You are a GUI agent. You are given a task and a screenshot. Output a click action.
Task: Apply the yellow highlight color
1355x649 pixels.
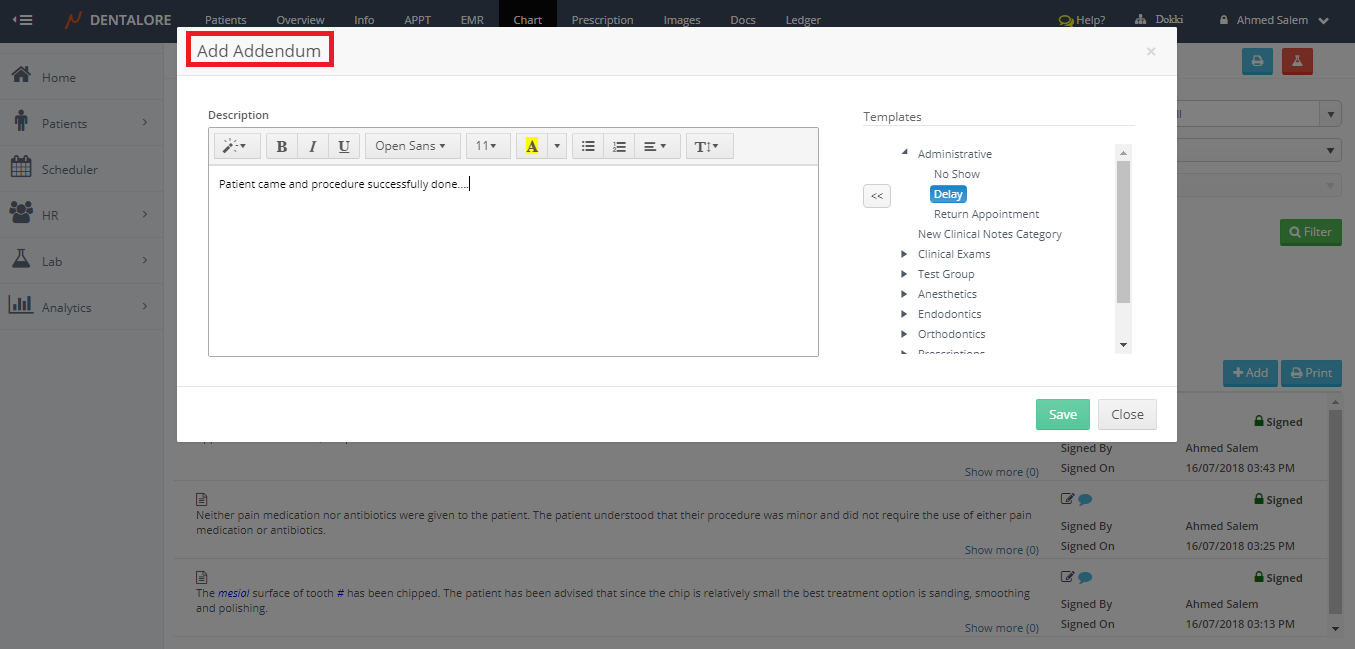[x=531, y=146]
